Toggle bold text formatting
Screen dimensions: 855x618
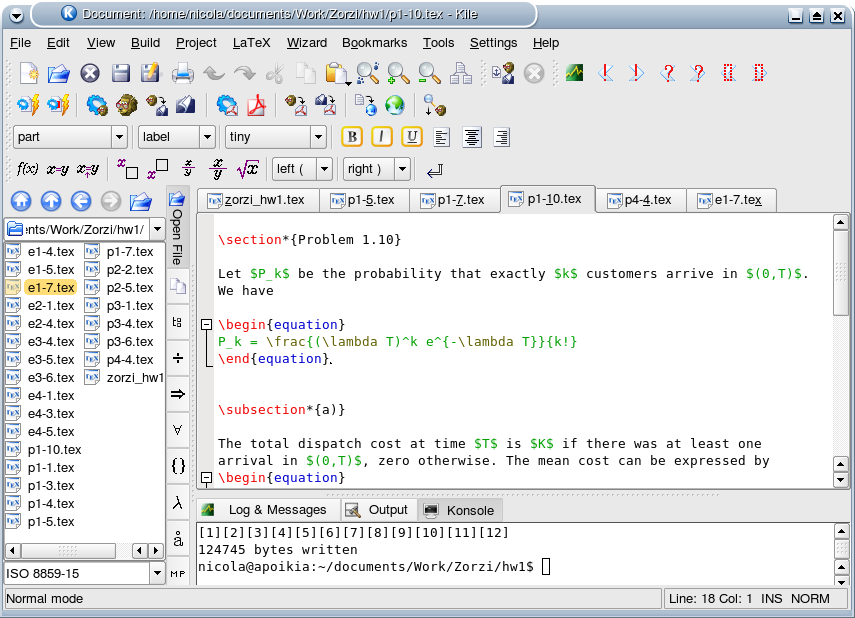pyautogui.click(x=351, y=137)
